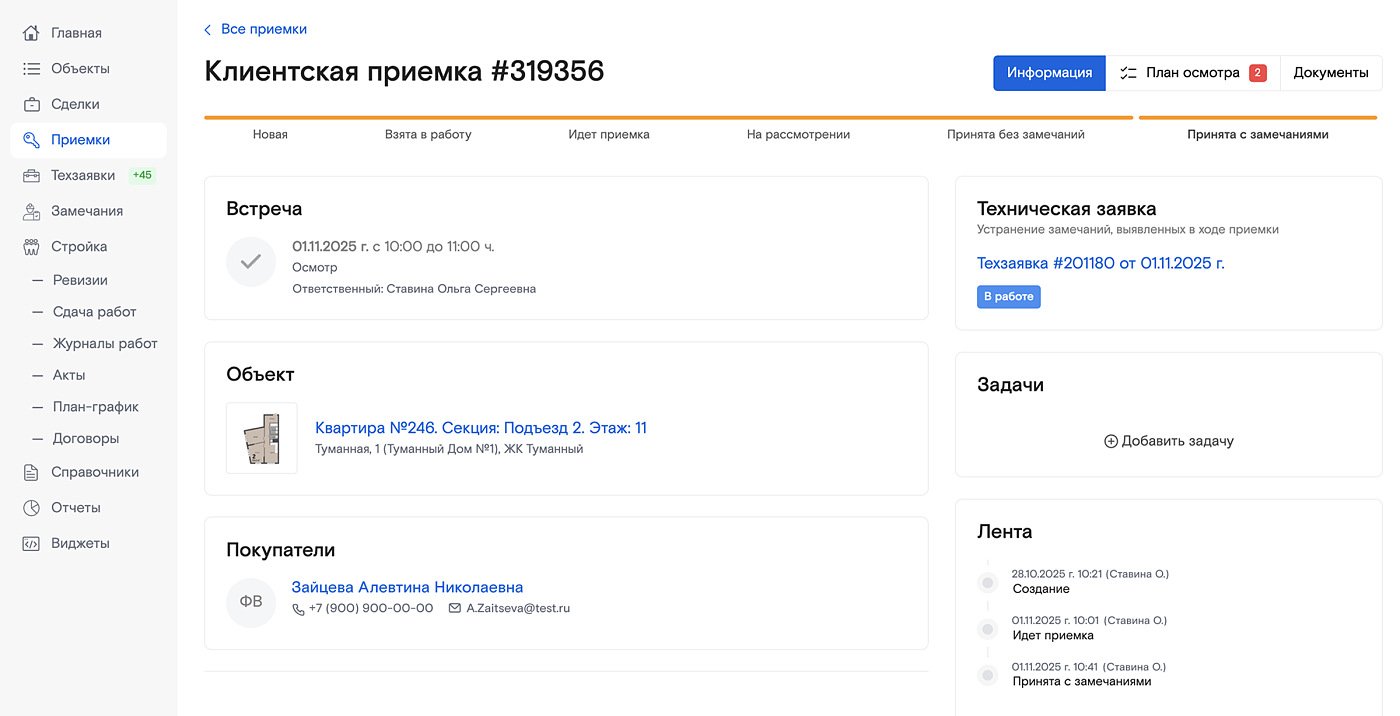Select the Информация tab

(1049, 73)
